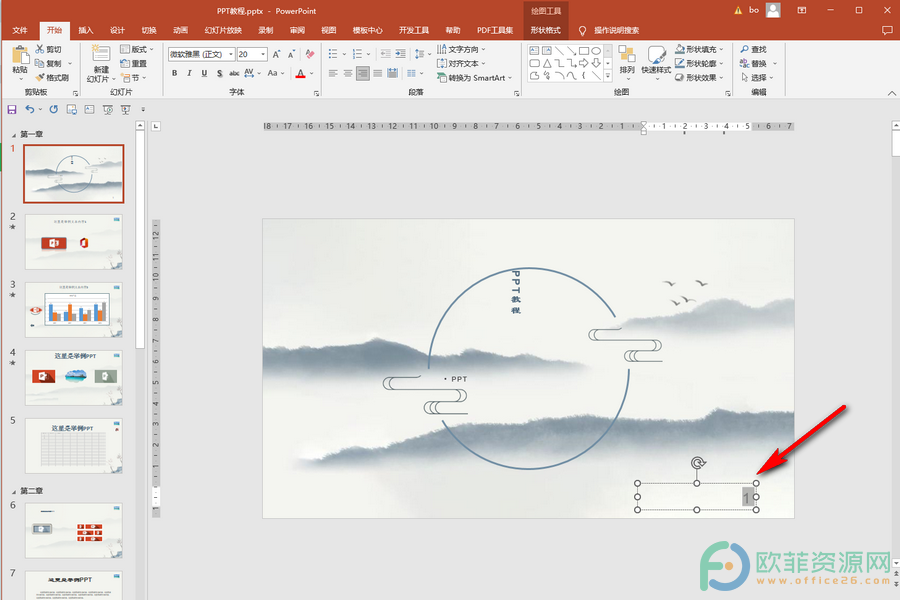Toggle align left paragraph setting

[333, 73]
